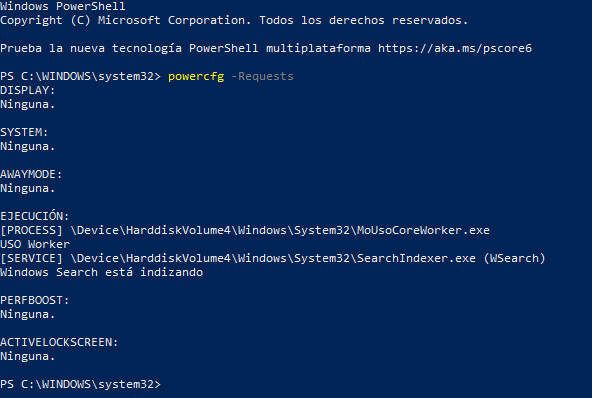
Task: Click the empty prompt at bottom
Action: pos(80,384)
